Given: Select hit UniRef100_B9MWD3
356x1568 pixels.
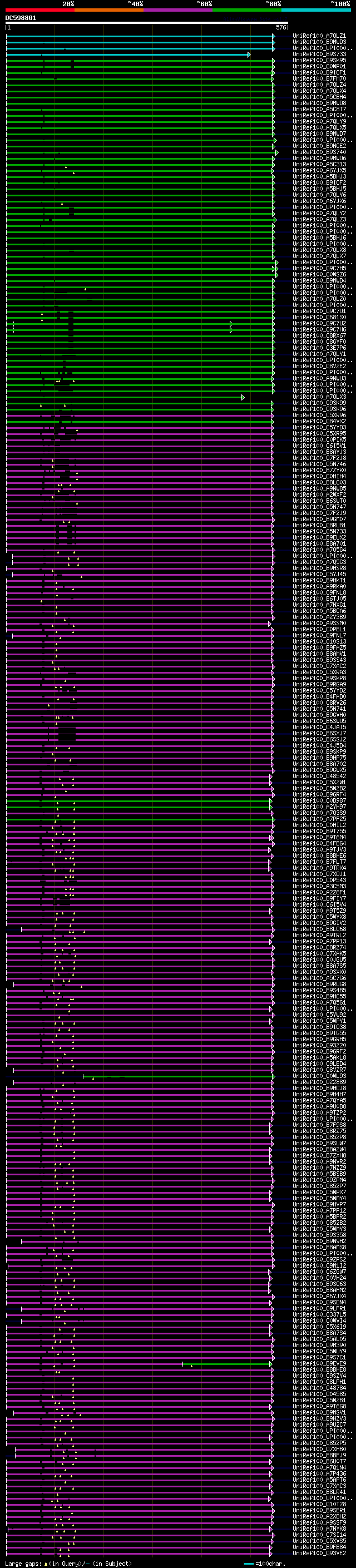Looking at the screenshot, I should point(319,42).
